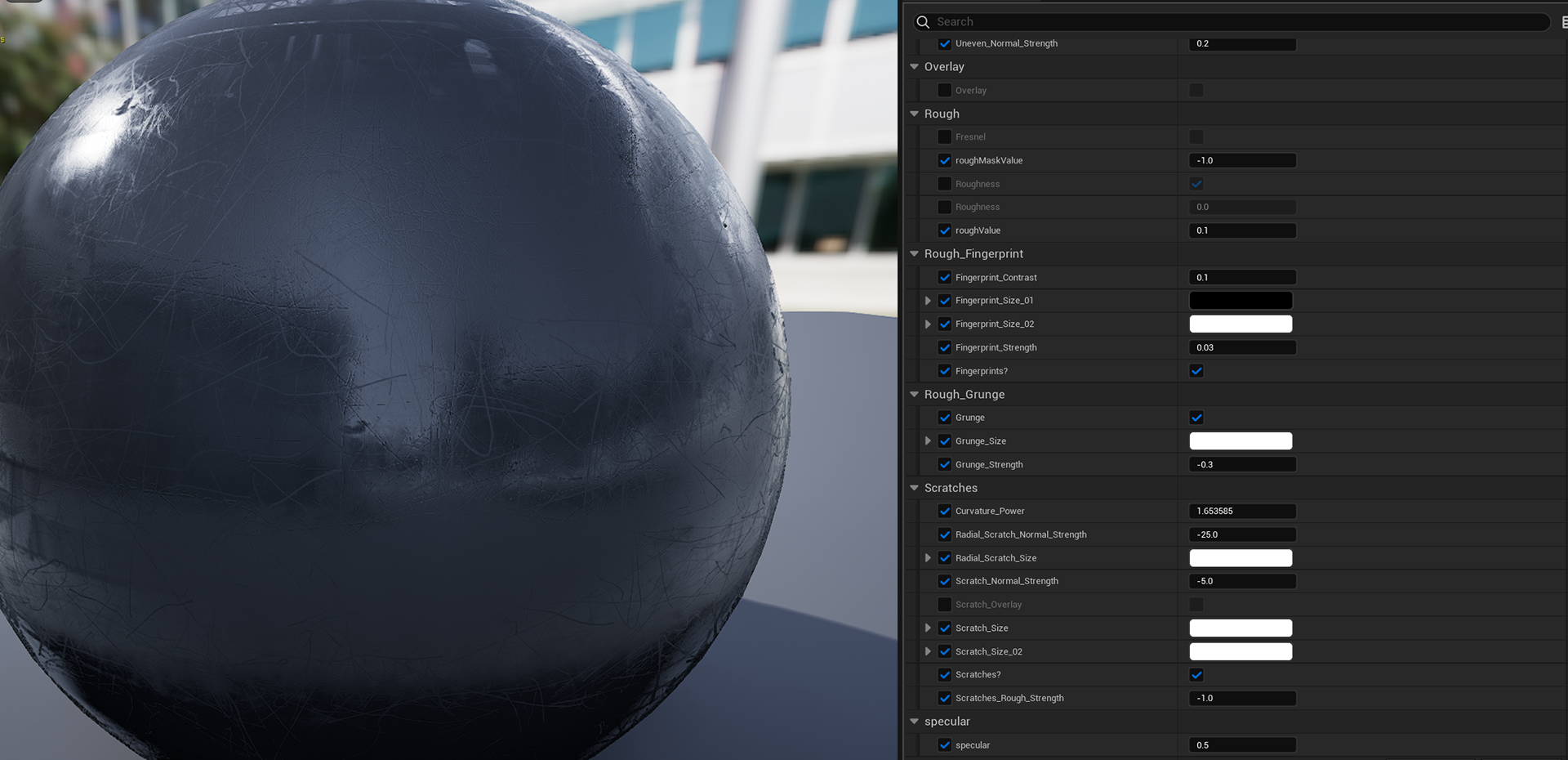
Task: Toggle Fingerprints? value checkbox off
Action: [x=1196, y=371]
